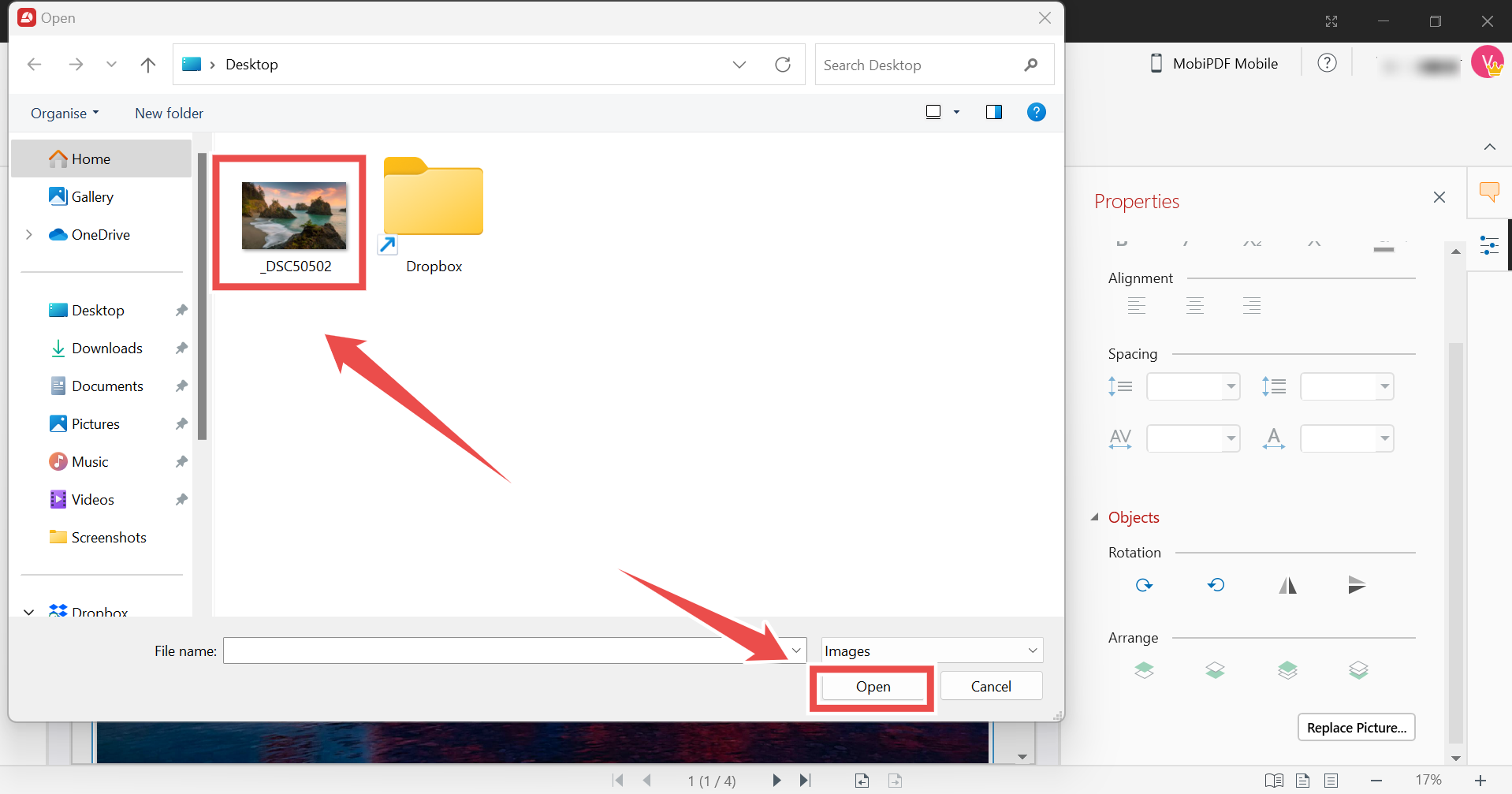Viewport: 1512px width, 794px height.
Task: Open the Organise menu
Action: click(x=64, y=113)
